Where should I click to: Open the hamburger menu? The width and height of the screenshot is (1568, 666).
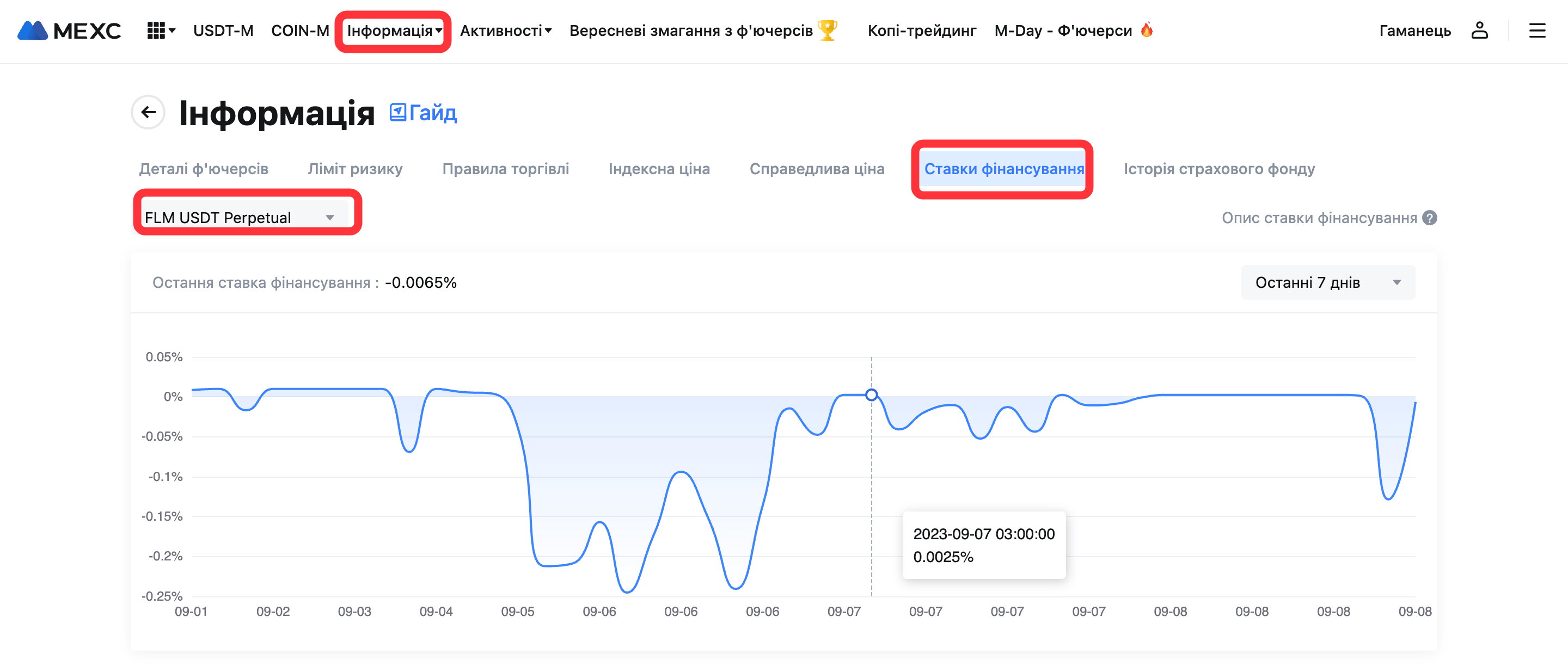click(x=1537, y=30)
